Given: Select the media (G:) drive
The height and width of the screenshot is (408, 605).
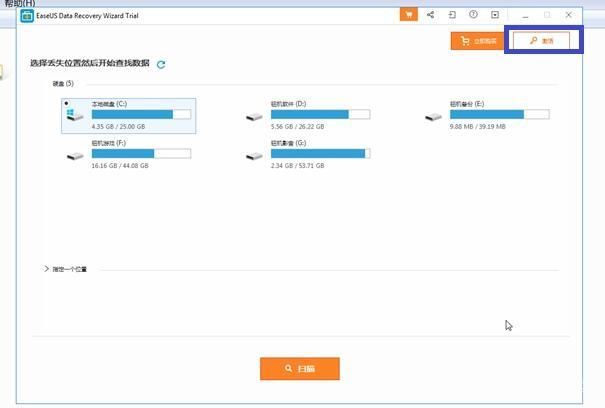Looking at the screenshot, I should (x=308, y=154).
